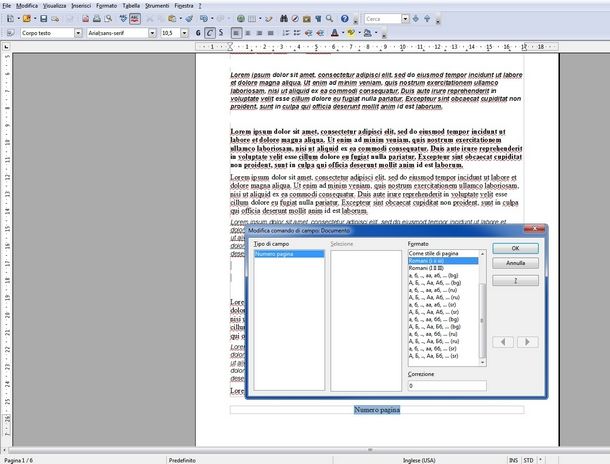Click the New document icon
Viewport: 610px width, 464px height.
click(11, 18)
